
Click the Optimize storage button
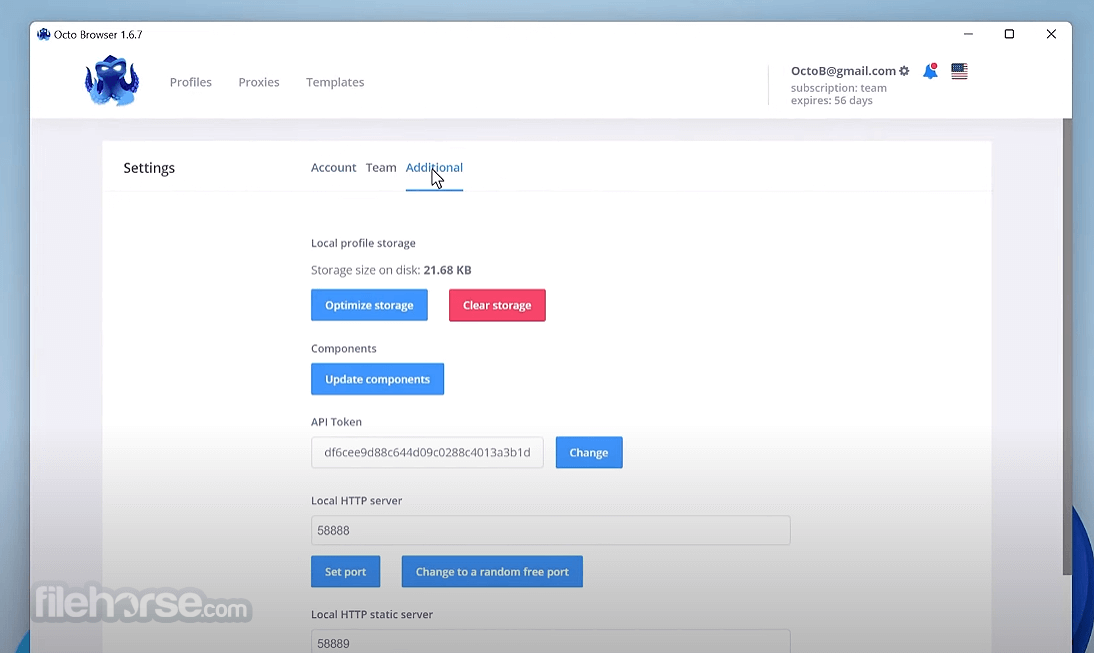pos(369,305)
